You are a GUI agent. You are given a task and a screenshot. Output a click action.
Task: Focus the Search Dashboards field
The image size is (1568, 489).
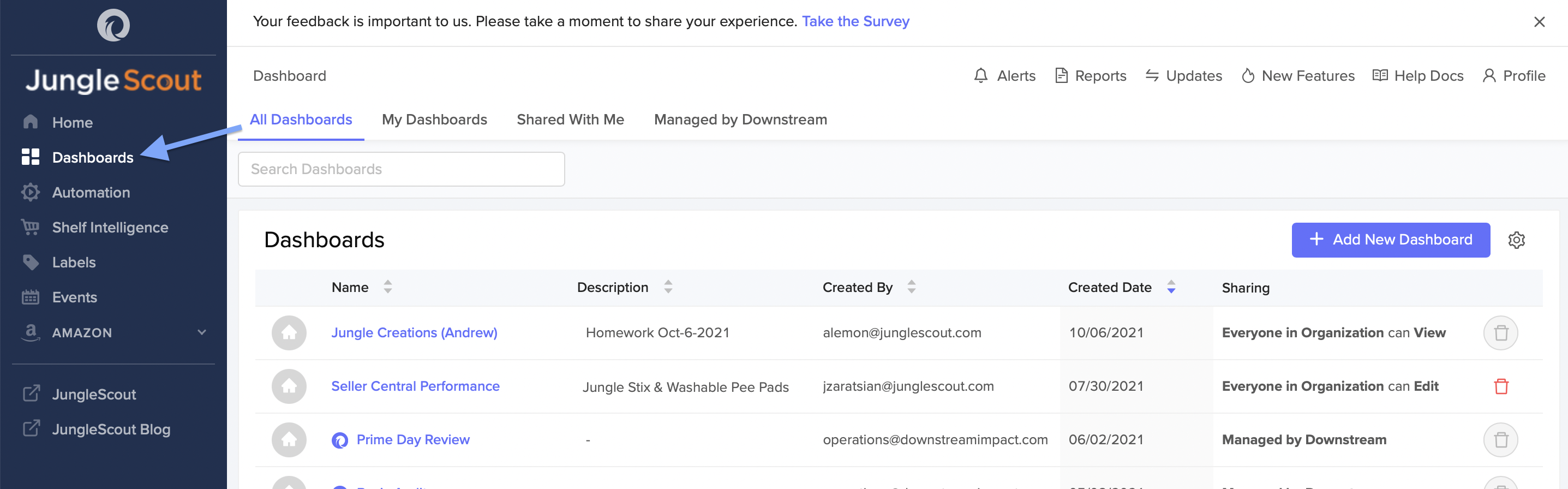(401, 169)
